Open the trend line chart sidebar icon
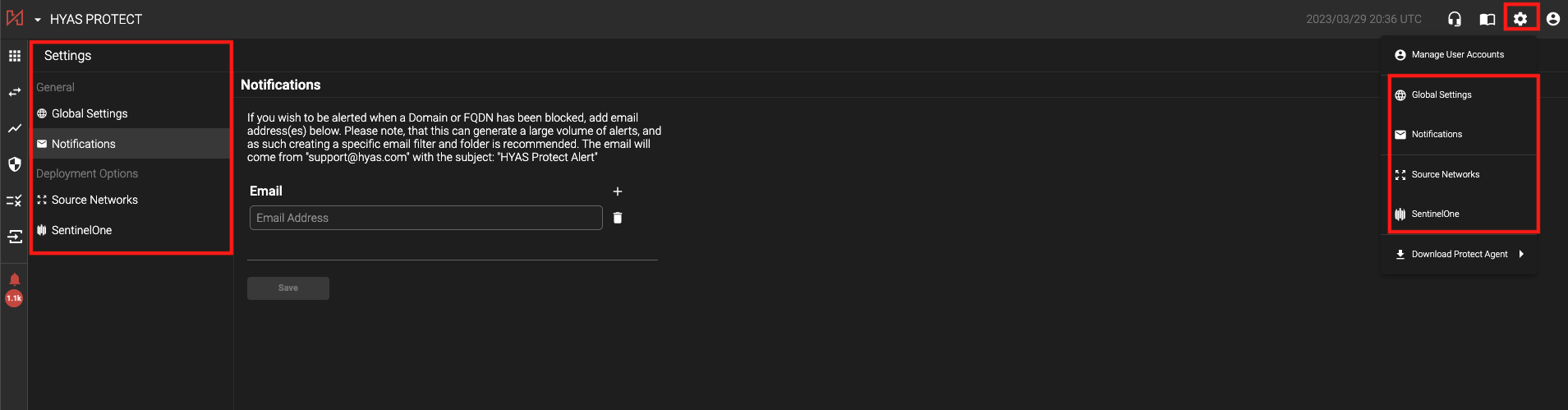 tap(15, 128)
